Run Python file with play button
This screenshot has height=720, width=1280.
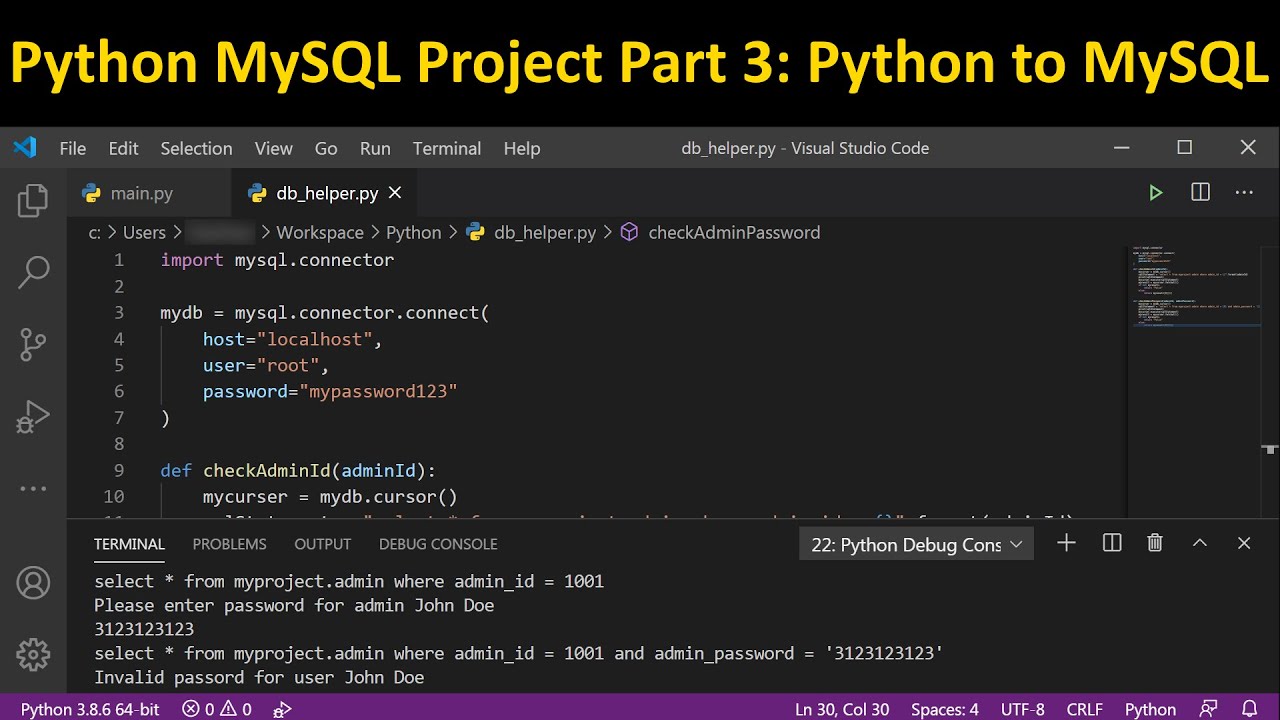pos(1156,193)
